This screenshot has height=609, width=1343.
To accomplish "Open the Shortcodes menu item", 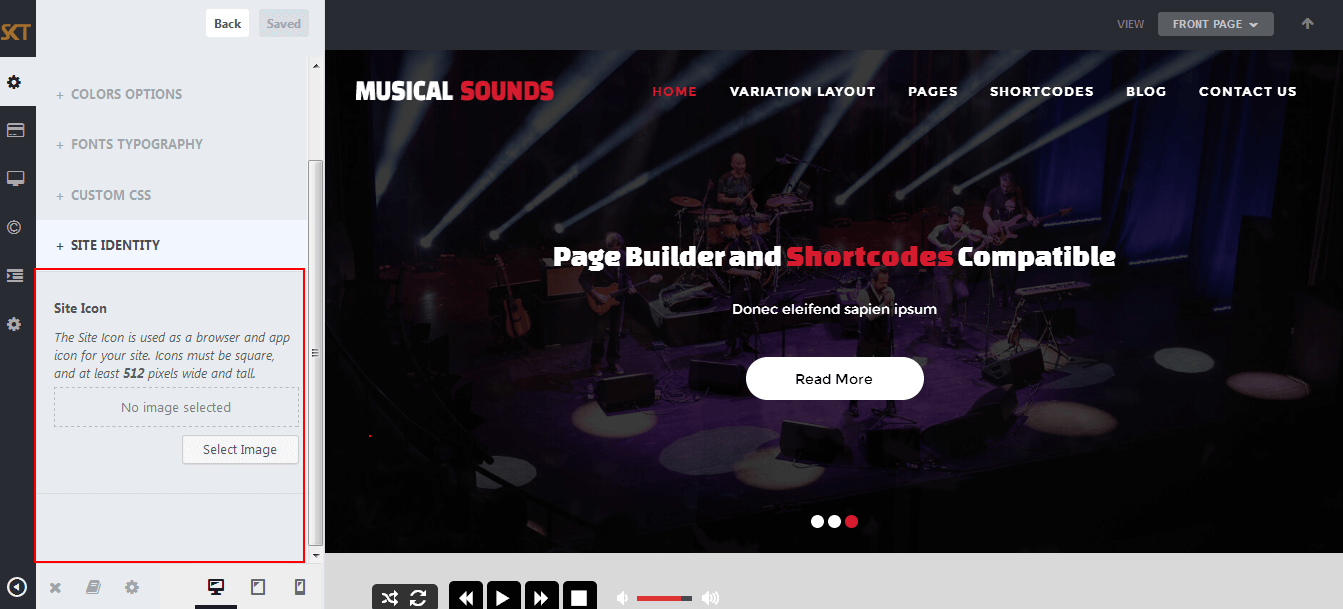I will pos(1042,91).
